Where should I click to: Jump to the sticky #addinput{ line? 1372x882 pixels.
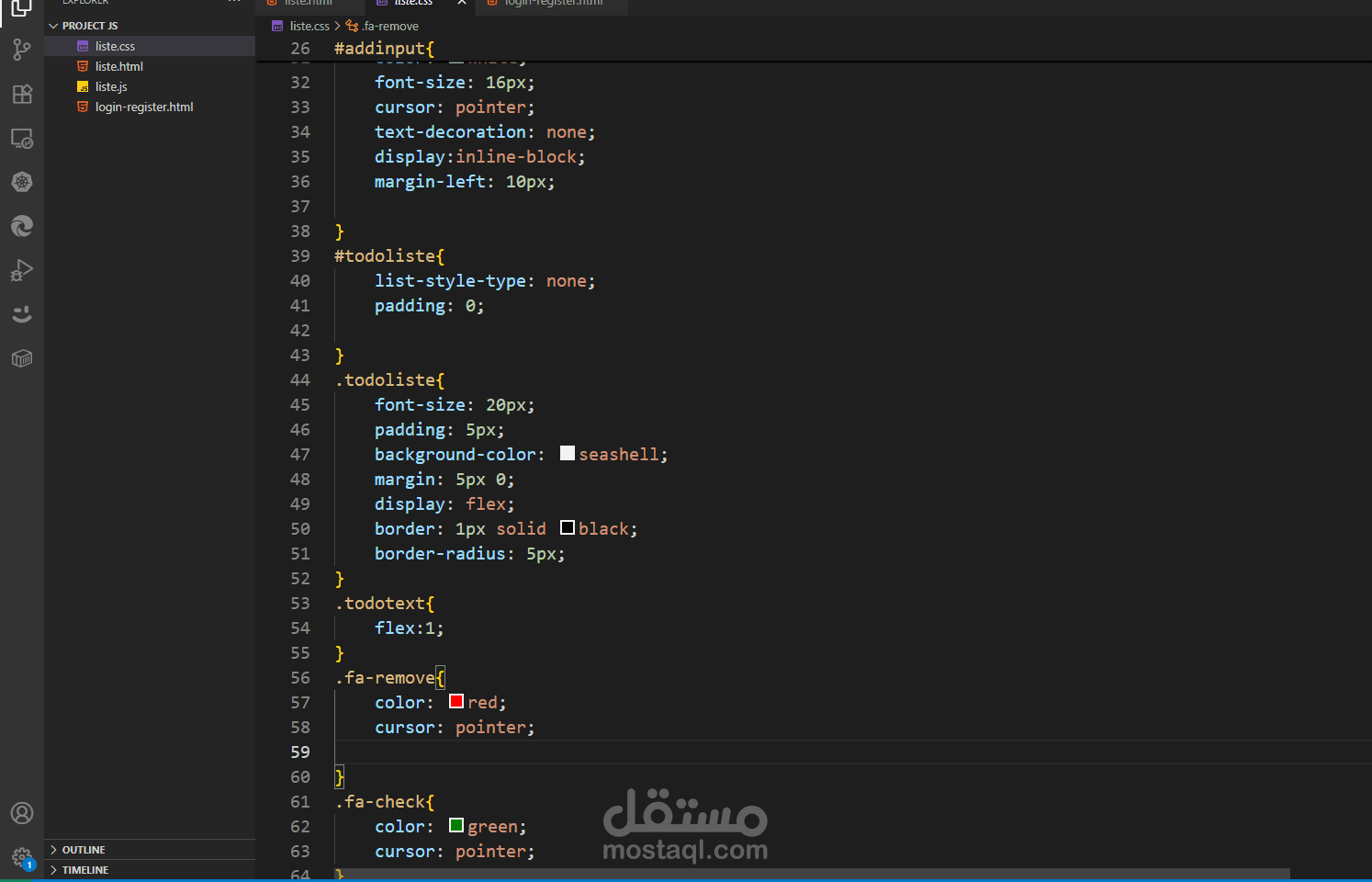pos(384,49)
